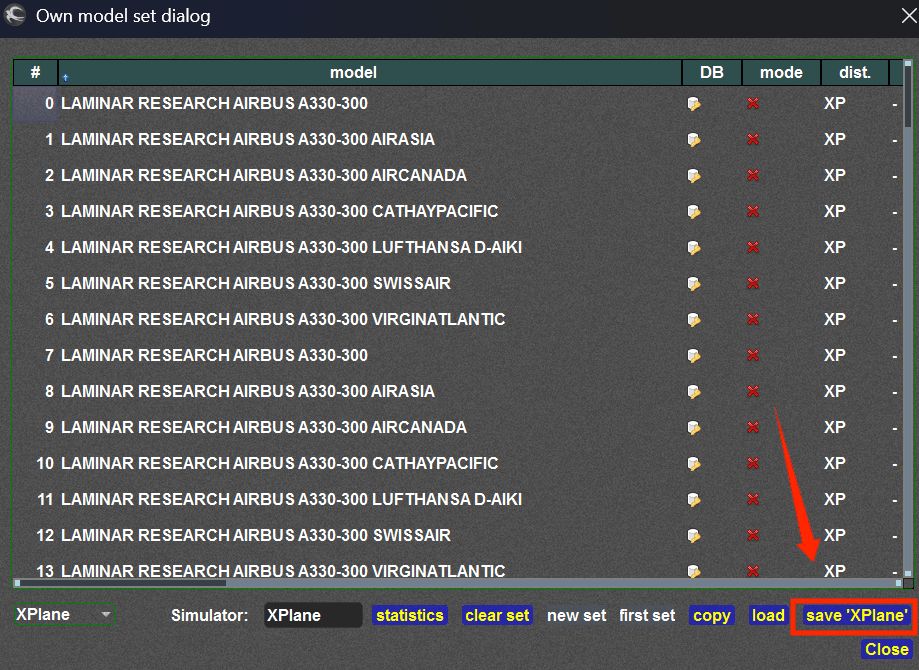Click the XP dist. cell in row 0
This screenshot has width=919, height=670.
(x=835, y=104)
